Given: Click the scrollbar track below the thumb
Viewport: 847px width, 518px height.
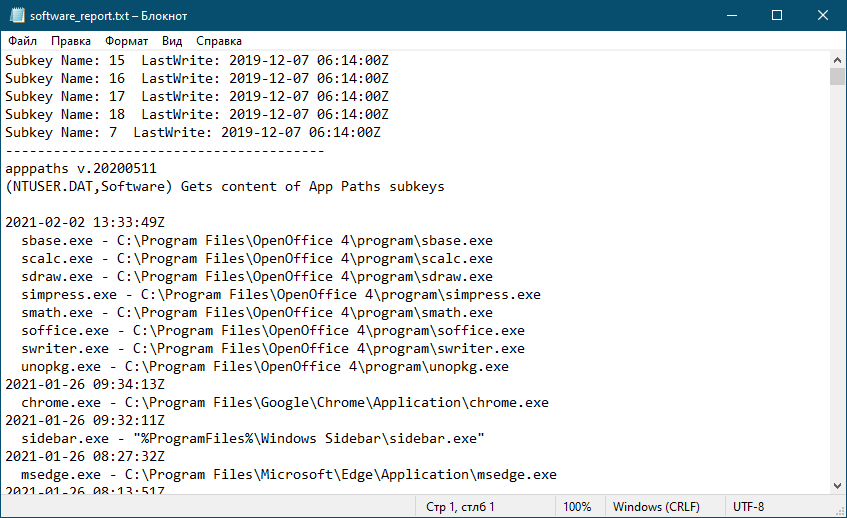Looking at the screenshot, I should pyautogui.click(x=837, y=281).
